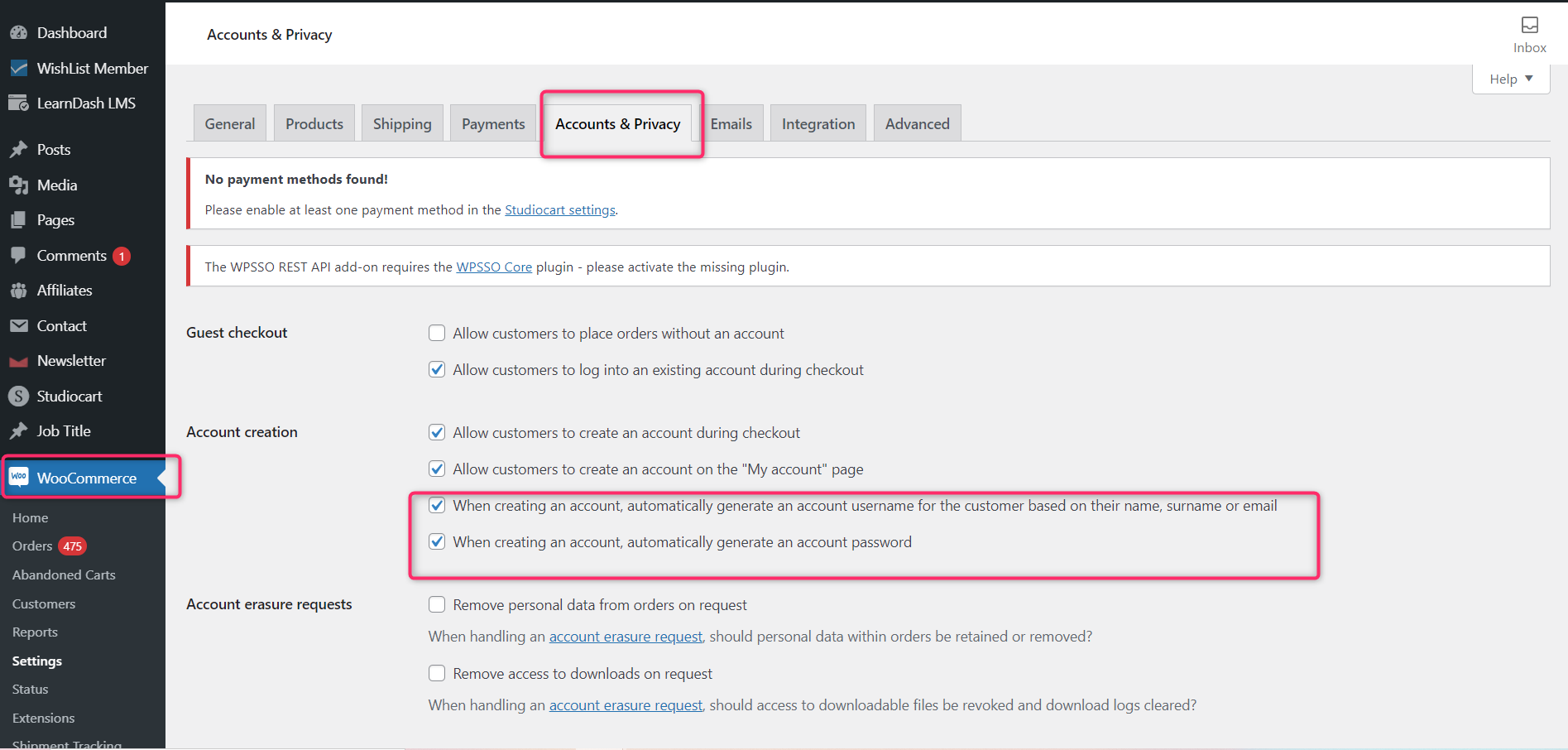The height and width of the screenshot is (750, 1568).
Task: Click the Comments pending count badge
Action: pyautogui.click(x=122, y=257)
